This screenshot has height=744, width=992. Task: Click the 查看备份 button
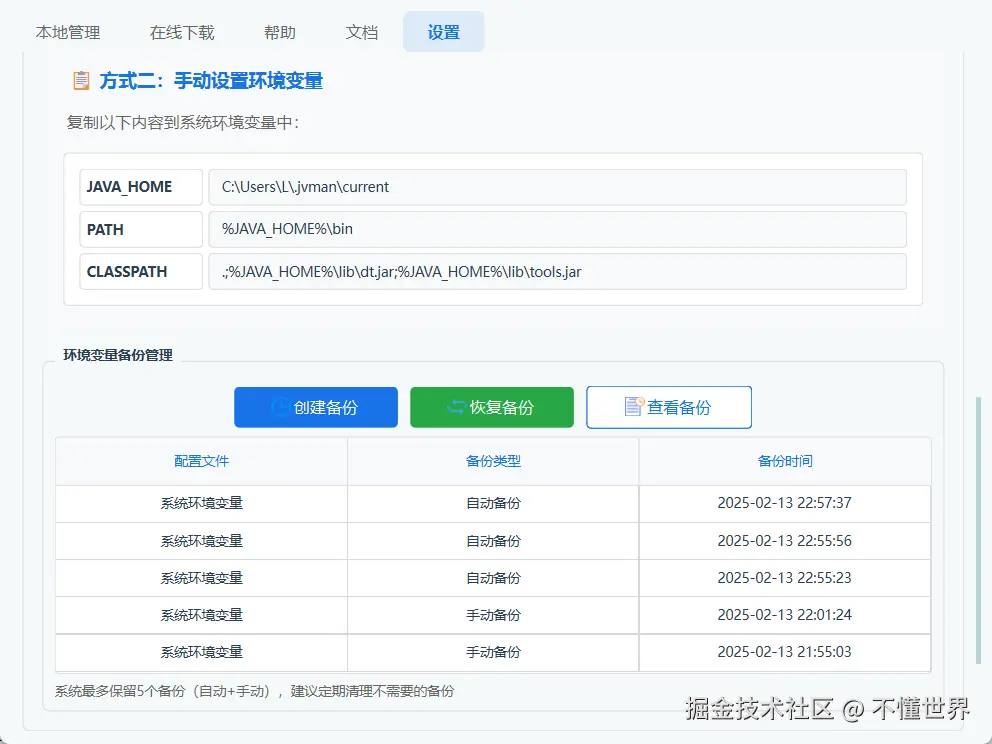669,407
